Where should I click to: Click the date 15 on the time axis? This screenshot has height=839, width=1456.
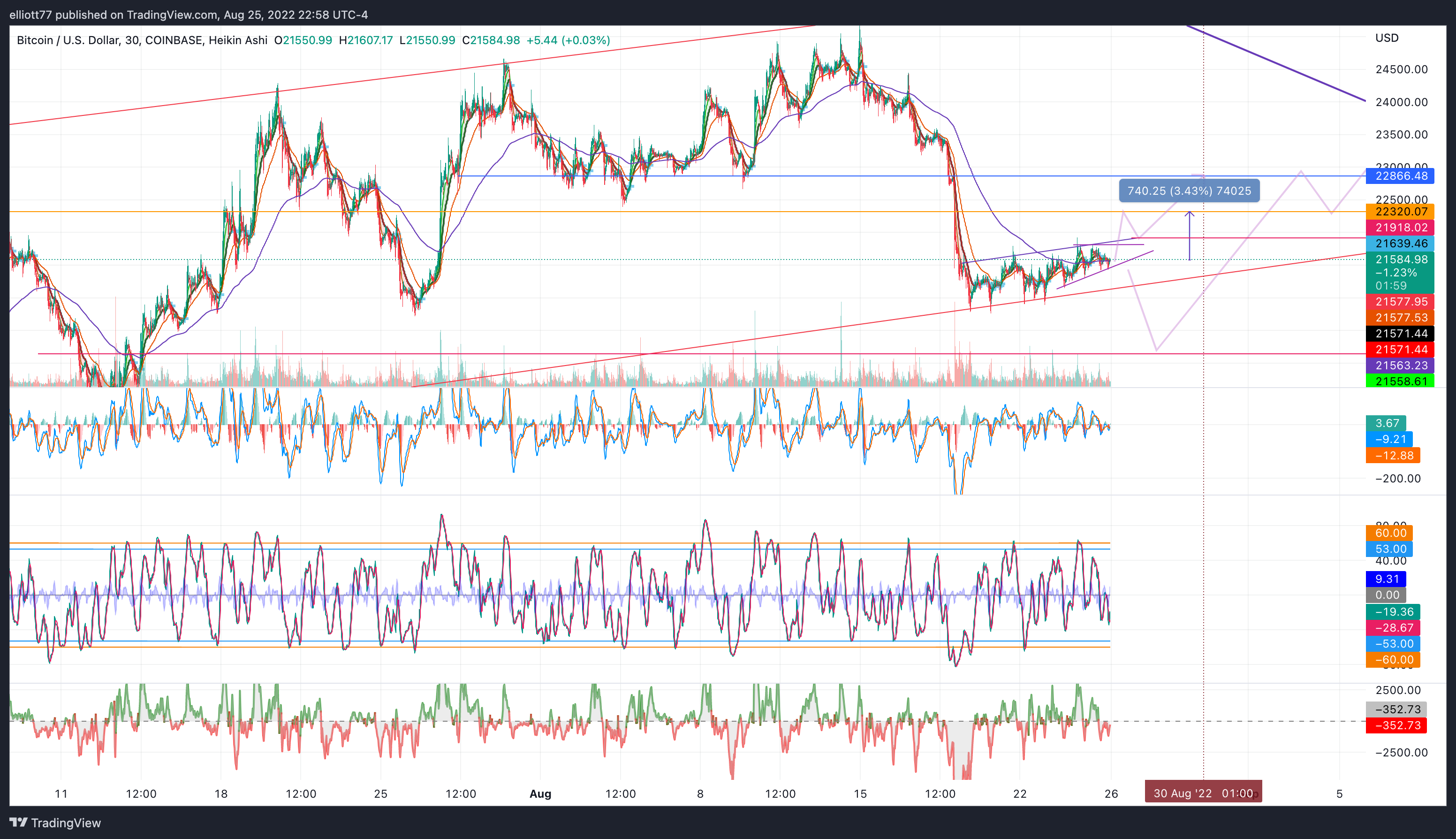pyautogui.click(x=860, y=793)
